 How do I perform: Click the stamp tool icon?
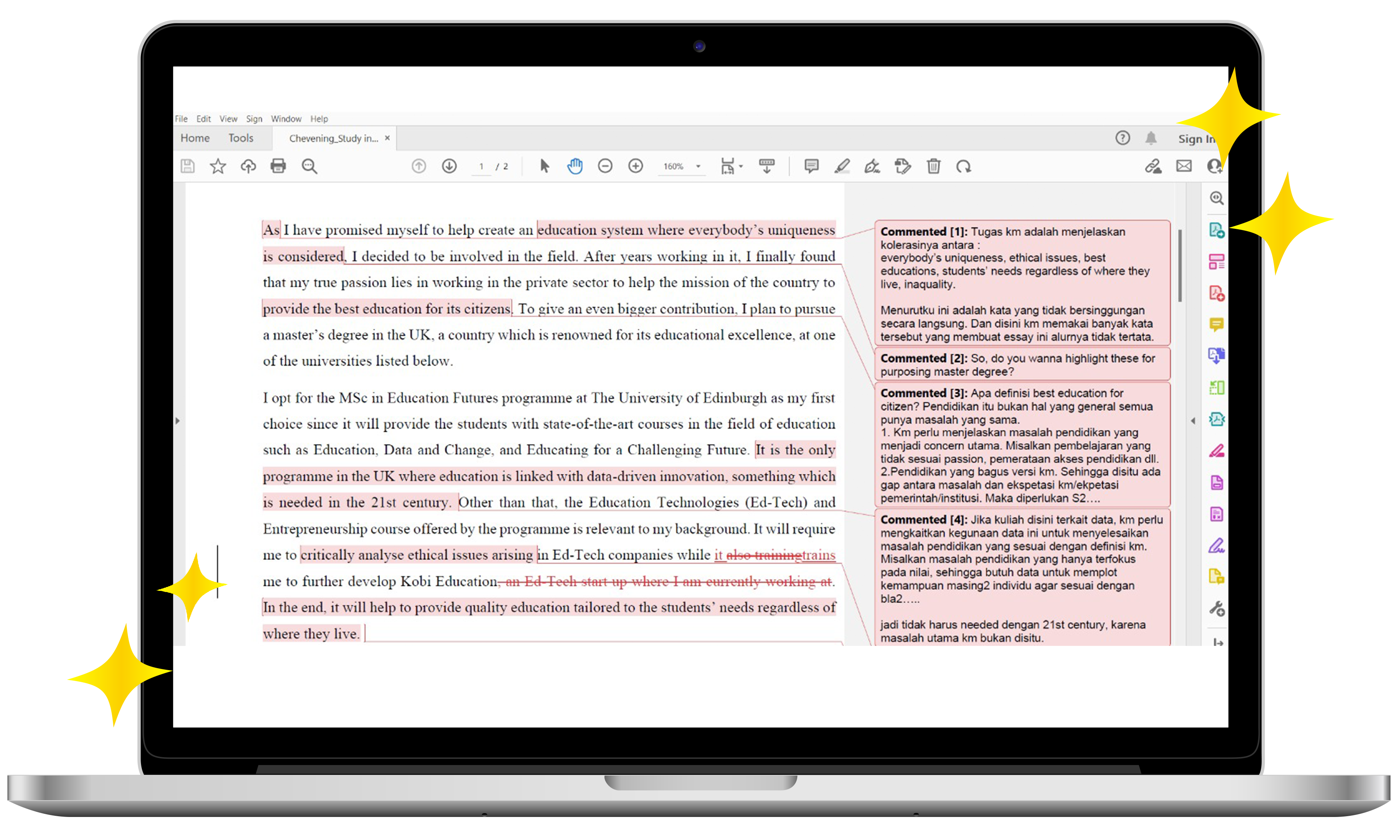(903, 166)
